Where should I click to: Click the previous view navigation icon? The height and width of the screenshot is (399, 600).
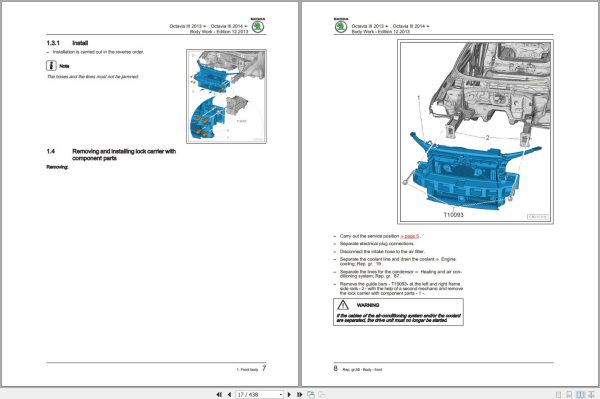click(311, 394)
